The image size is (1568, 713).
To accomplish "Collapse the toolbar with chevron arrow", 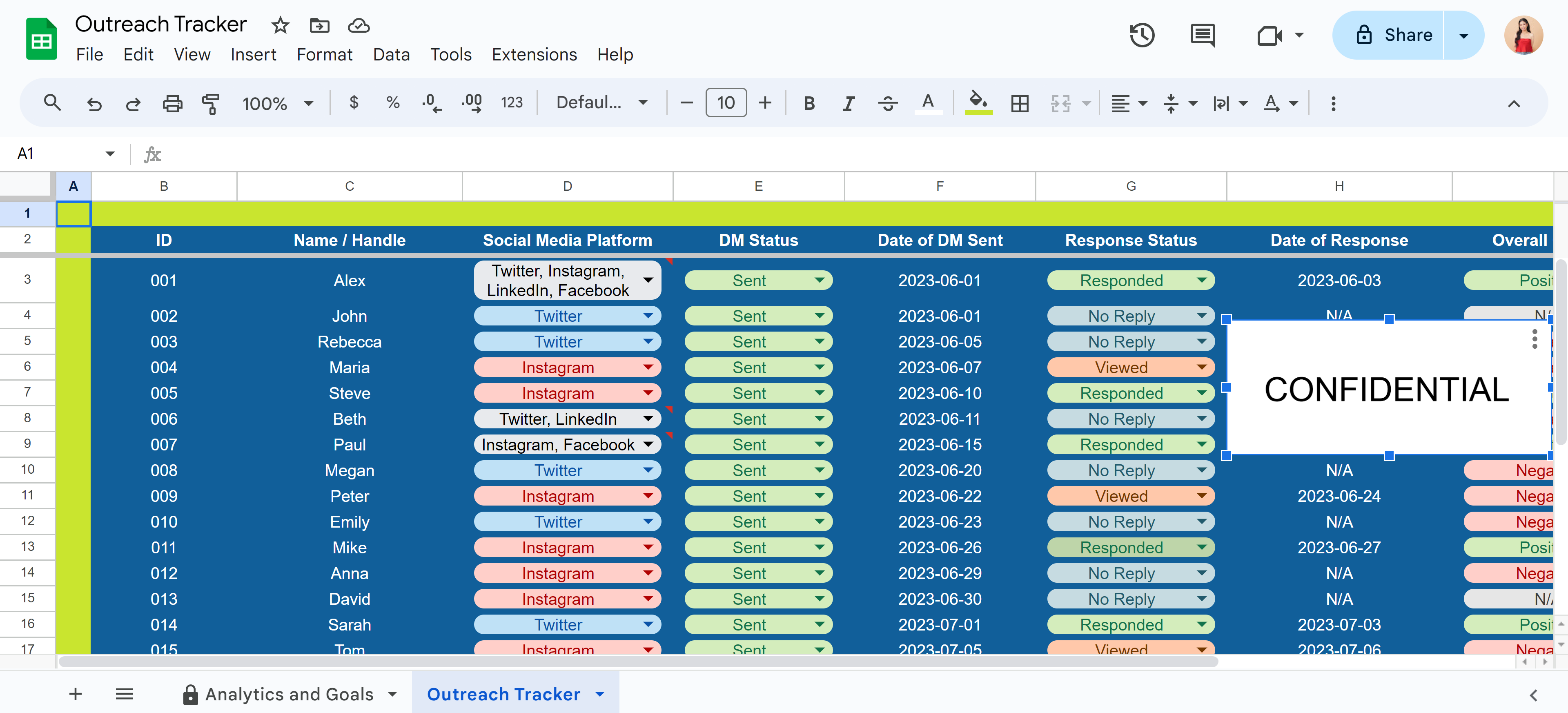I will pyautogui.click(x=1513, y=103).
